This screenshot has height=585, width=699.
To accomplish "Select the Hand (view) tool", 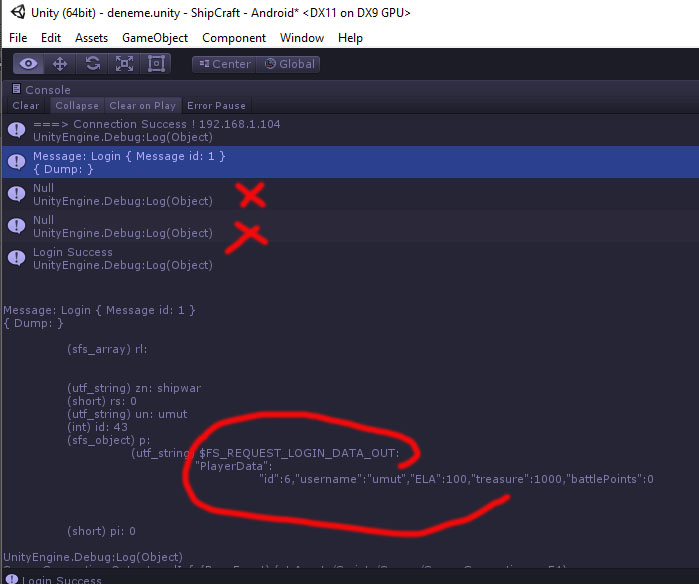I will 28,64.
